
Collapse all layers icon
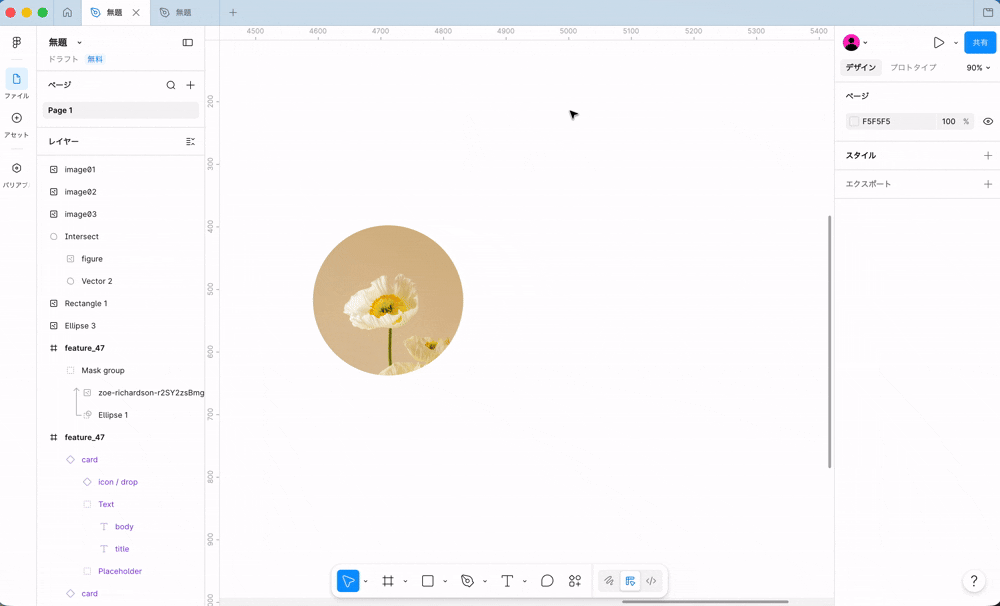click(190, 142)
